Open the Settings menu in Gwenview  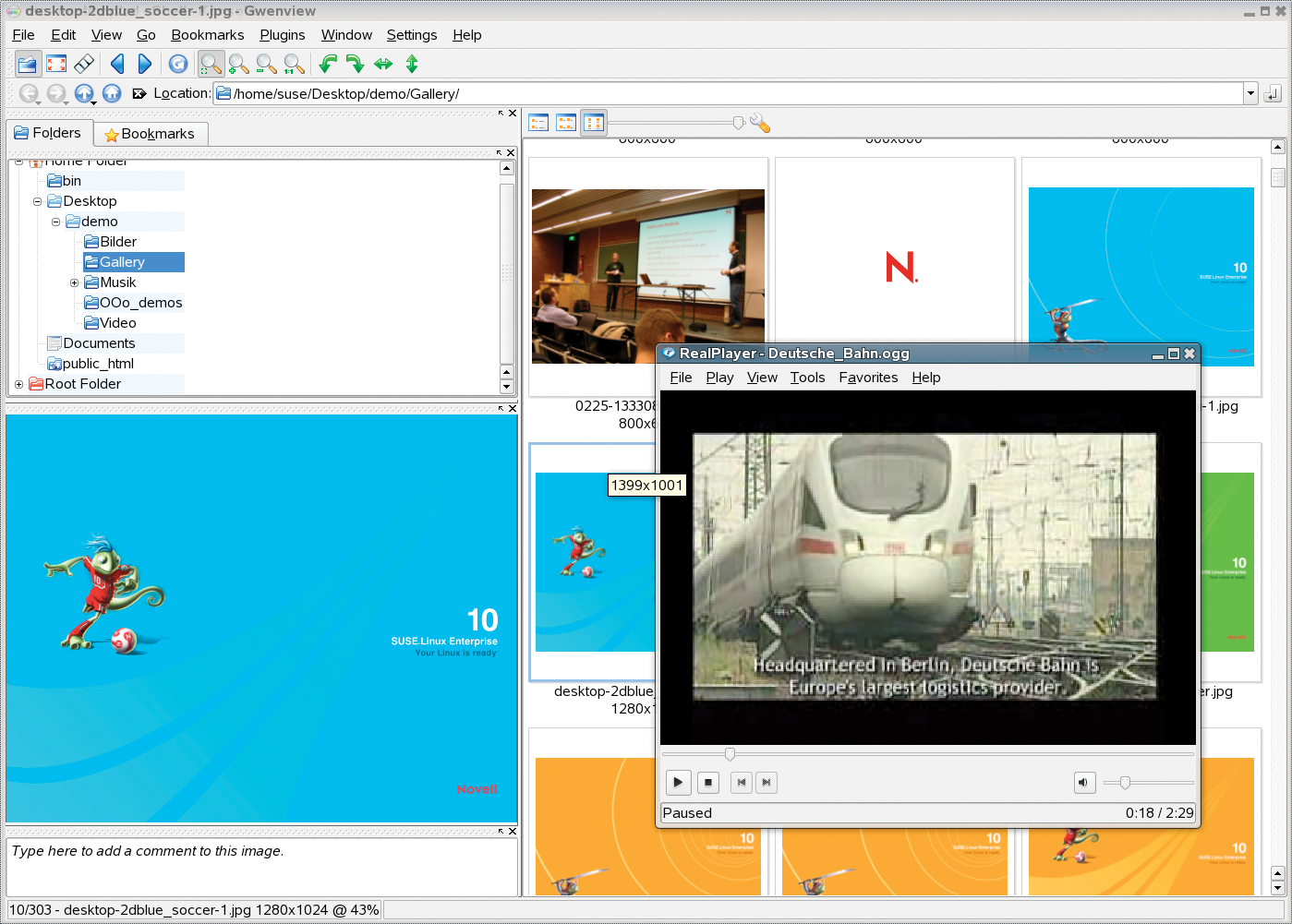point(412,35)
